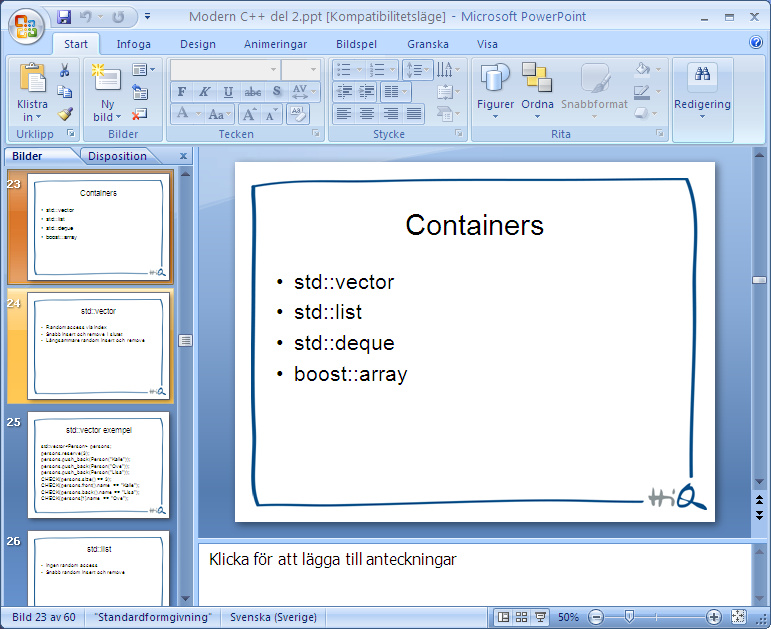This screenshot has width=771, height=629.
Task: Open the Figurer shapes gallery
Action: [495, 91]
